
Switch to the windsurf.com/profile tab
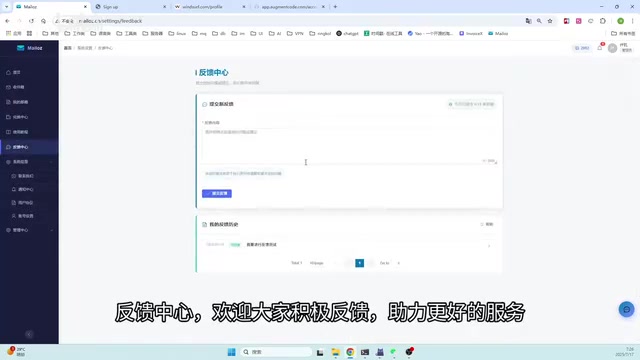209,7
